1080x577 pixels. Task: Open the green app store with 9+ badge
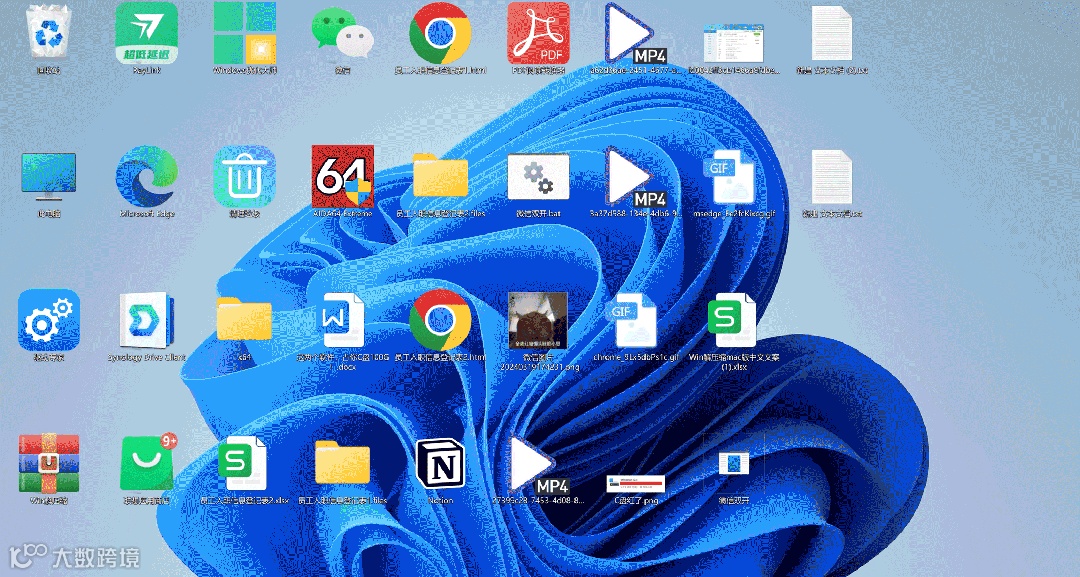point(147,461)
